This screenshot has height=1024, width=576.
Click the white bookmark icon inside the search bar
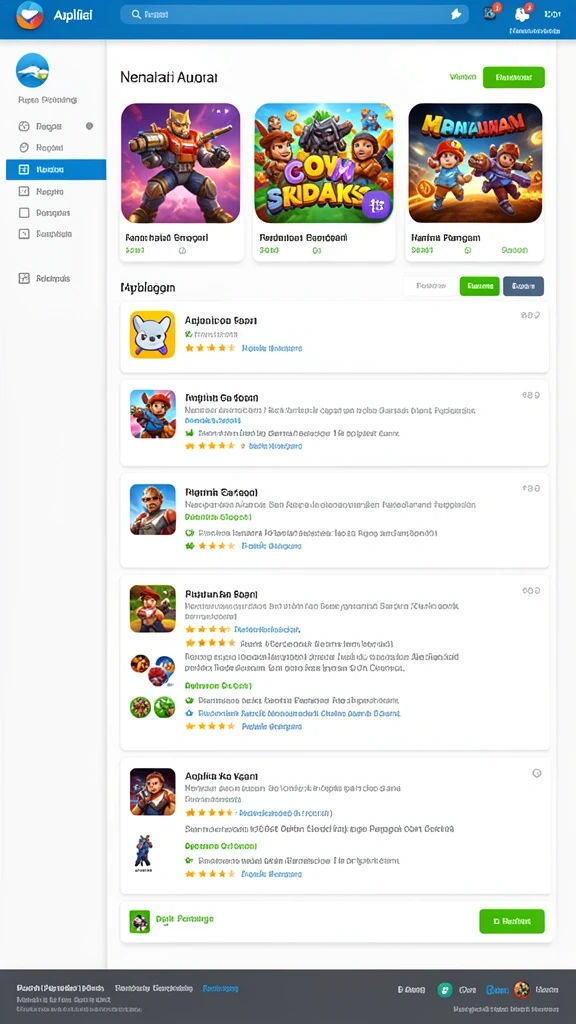[x=456, y=14]
